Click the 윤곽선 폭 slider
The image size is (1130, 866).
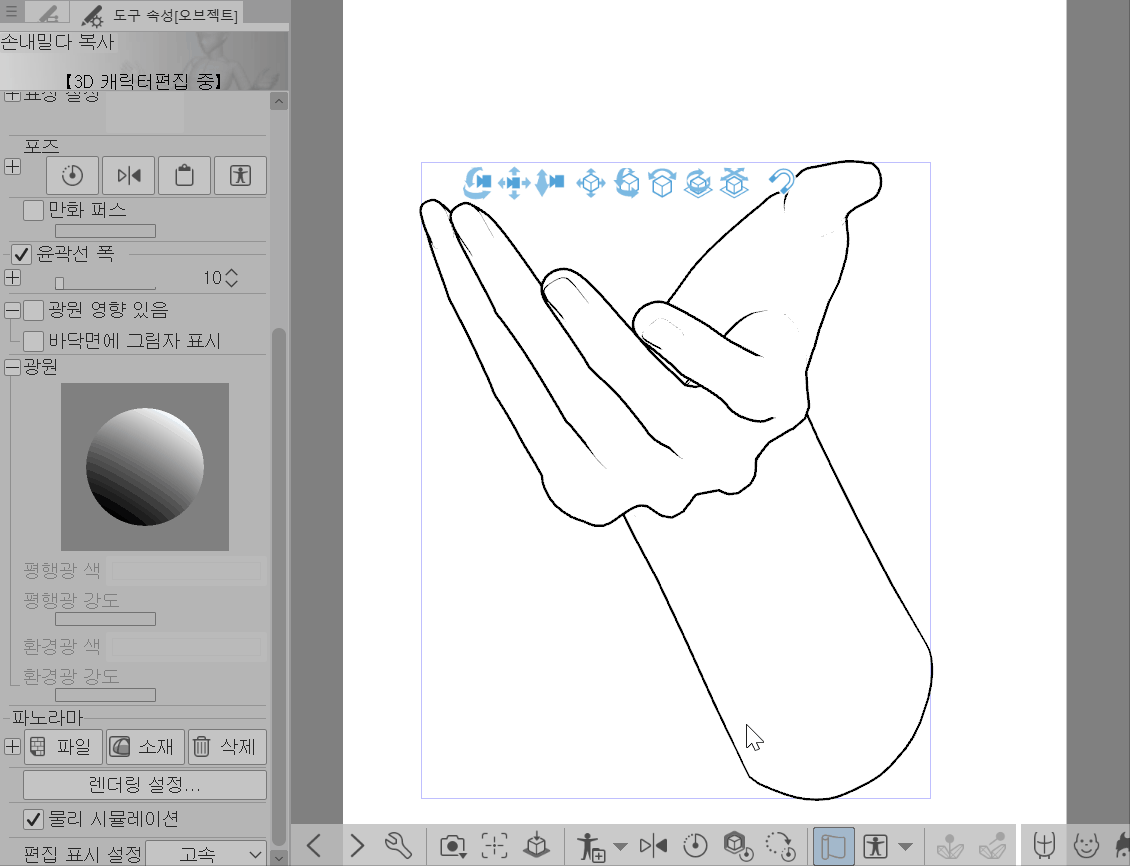click(x=105, y=282)
